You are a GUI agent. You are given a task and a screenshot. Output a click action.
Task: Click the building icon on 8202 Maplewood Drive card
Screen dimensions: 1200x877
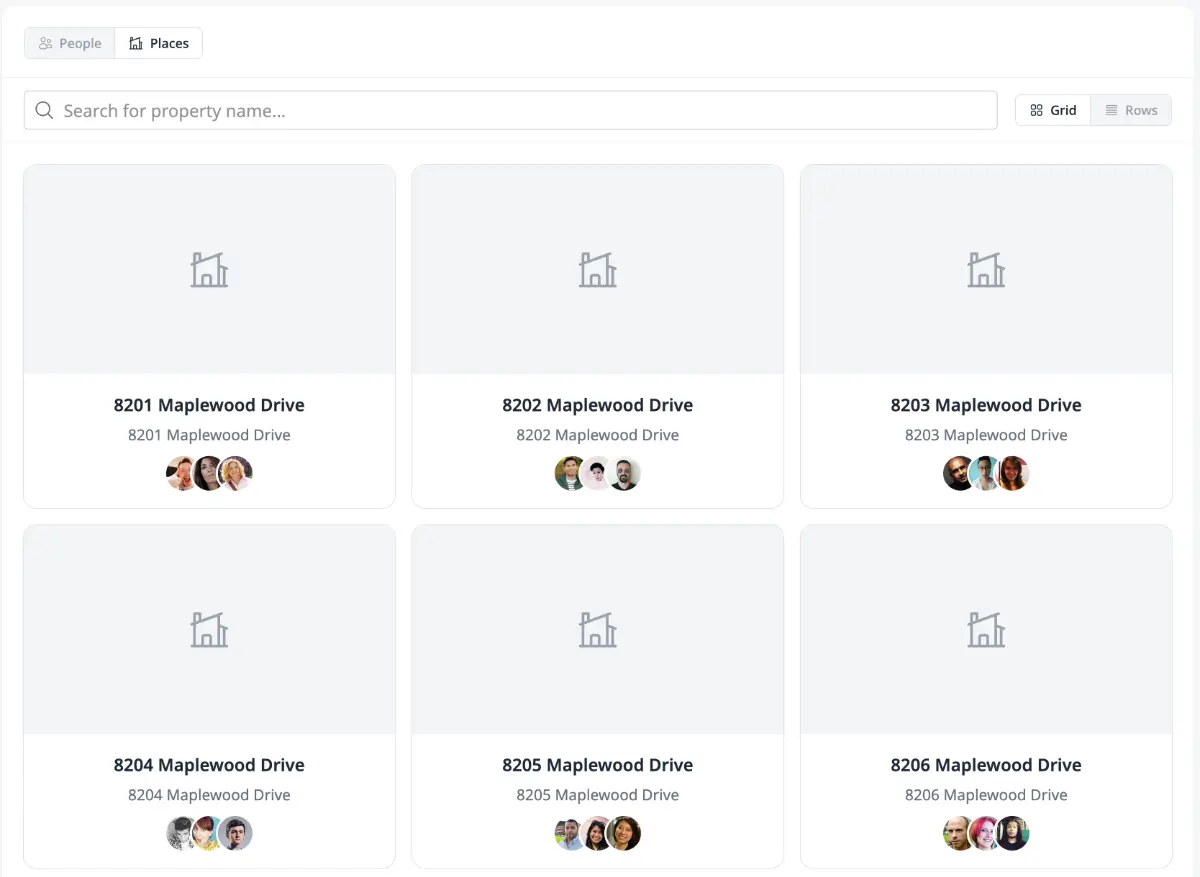coord(597,268)
